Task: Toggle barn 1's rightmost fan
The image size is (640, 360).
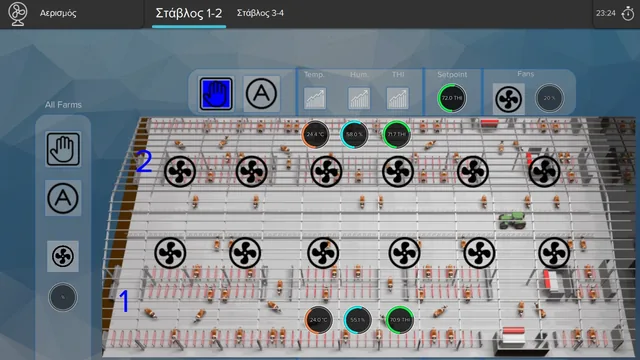Action: click(x=554, y=253)
